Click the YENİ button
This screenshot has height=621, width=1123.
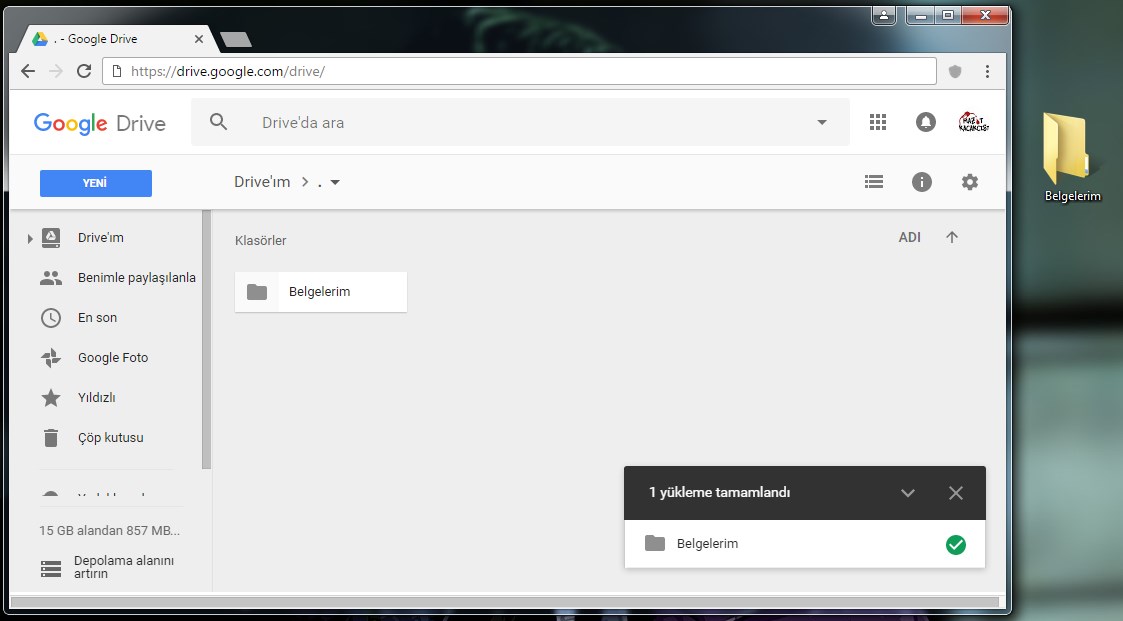coord(96,183)
